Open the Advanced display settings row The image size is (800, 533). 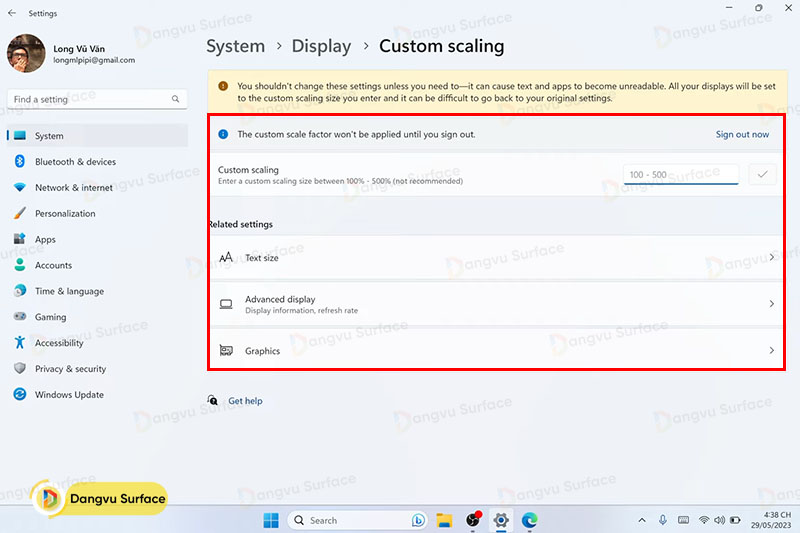coord(497,304)
